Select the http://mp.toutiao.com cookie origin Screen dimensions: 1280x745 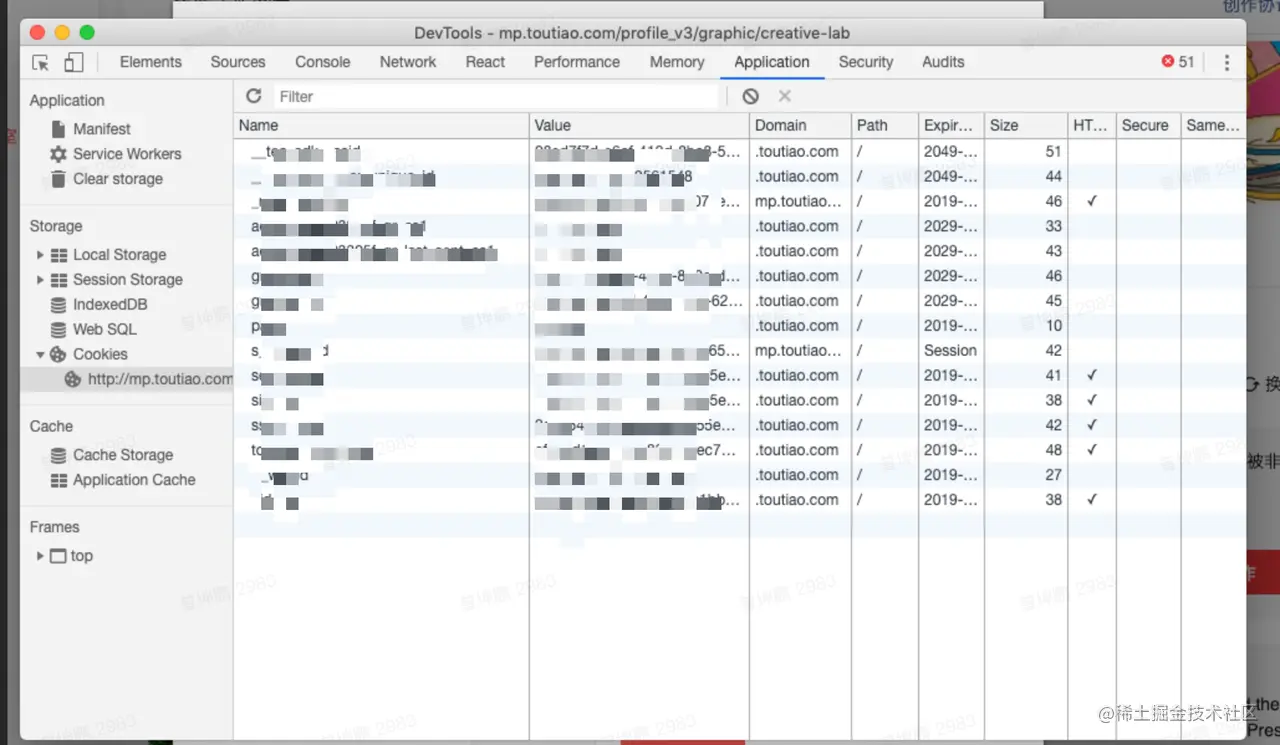pyautogui.click(x=160, y=379)
